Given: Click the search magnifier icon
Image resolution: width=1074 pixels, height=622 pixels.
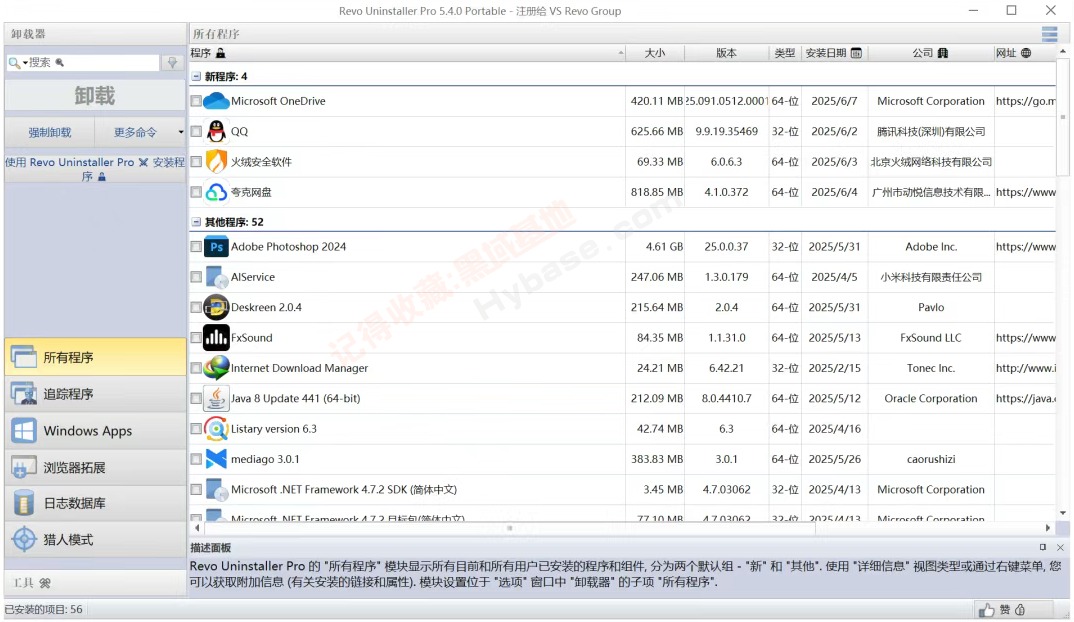Looking at the screenshot, I should pos(14,62).
